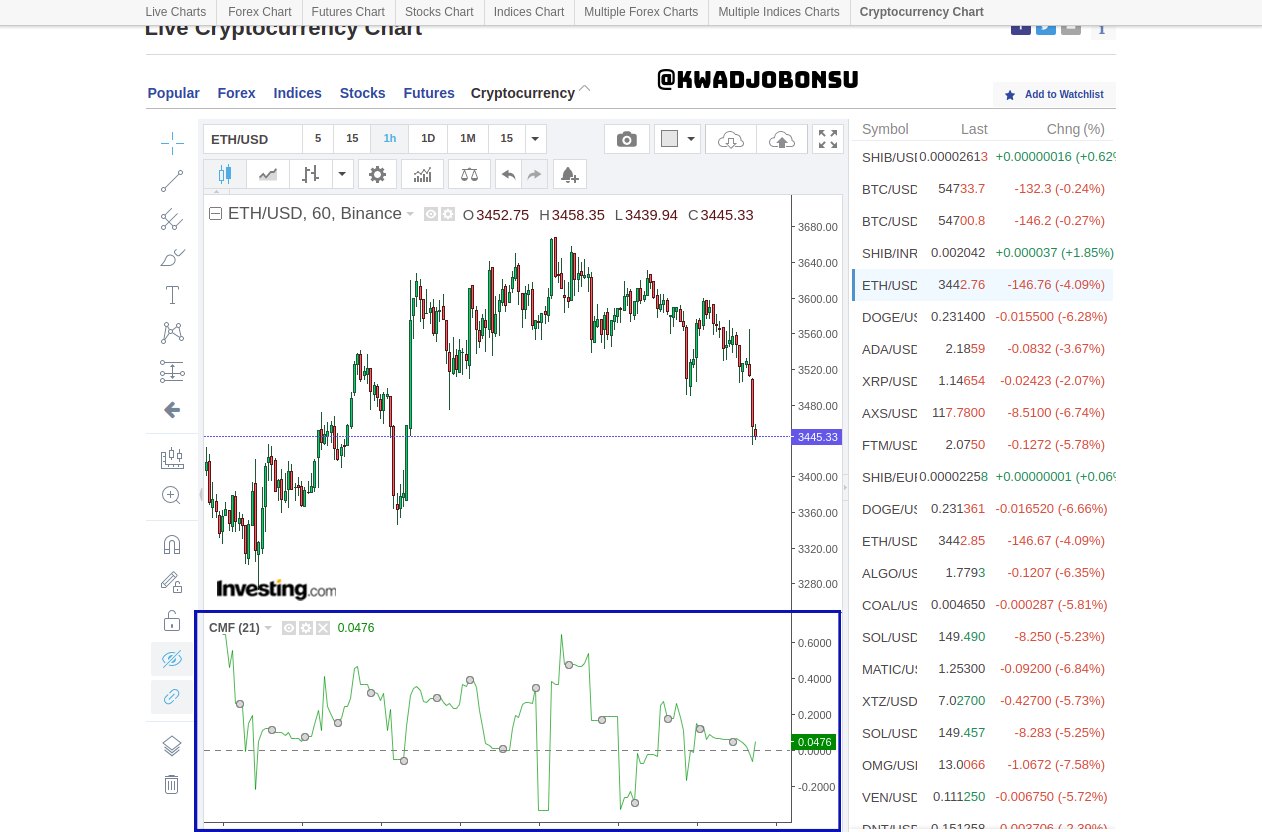Select the measure tool in sidebar
The width and height of the screenshot is (1262, 832).
point(172,458)
